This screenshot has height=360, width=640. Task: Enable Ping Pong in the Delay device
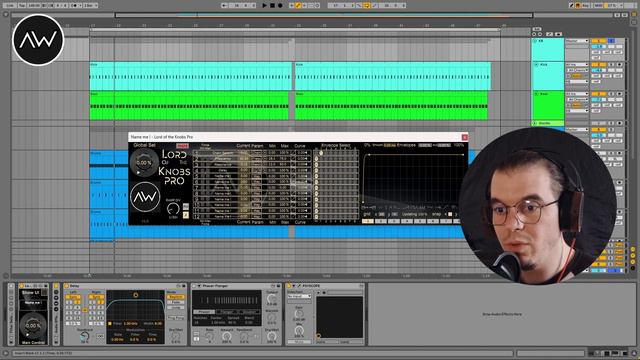[176, 318]
